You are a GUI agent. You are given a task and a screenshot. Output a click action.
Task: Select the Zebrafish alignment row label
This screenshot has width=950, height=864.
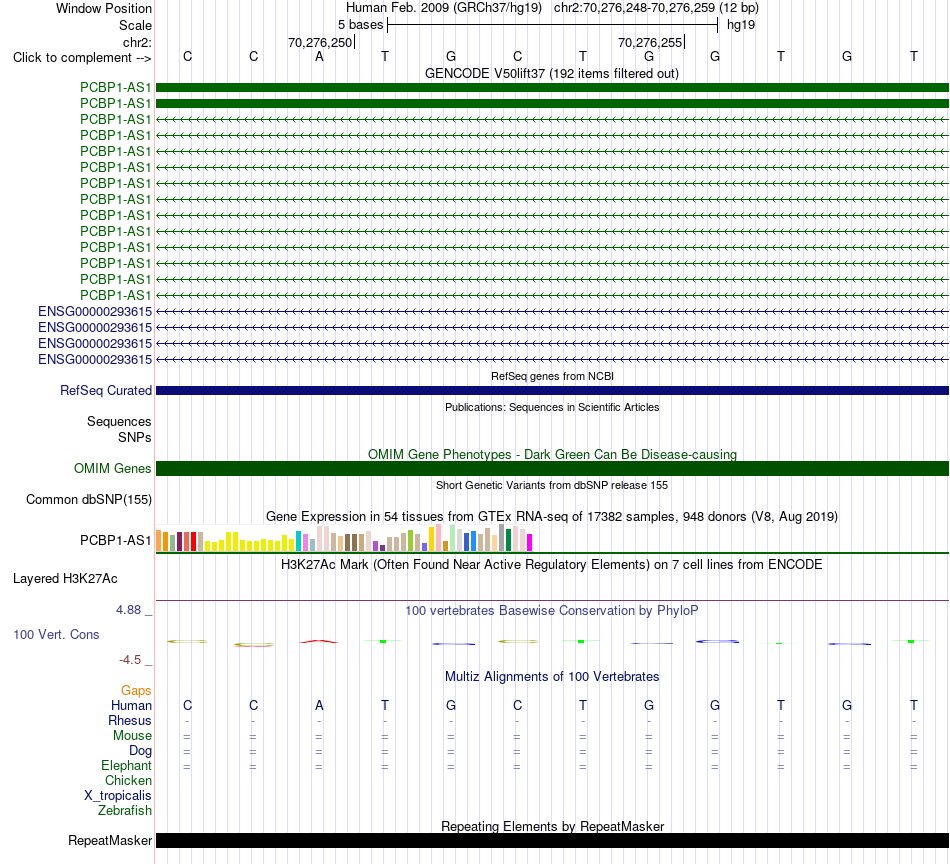tap(125, 810)
